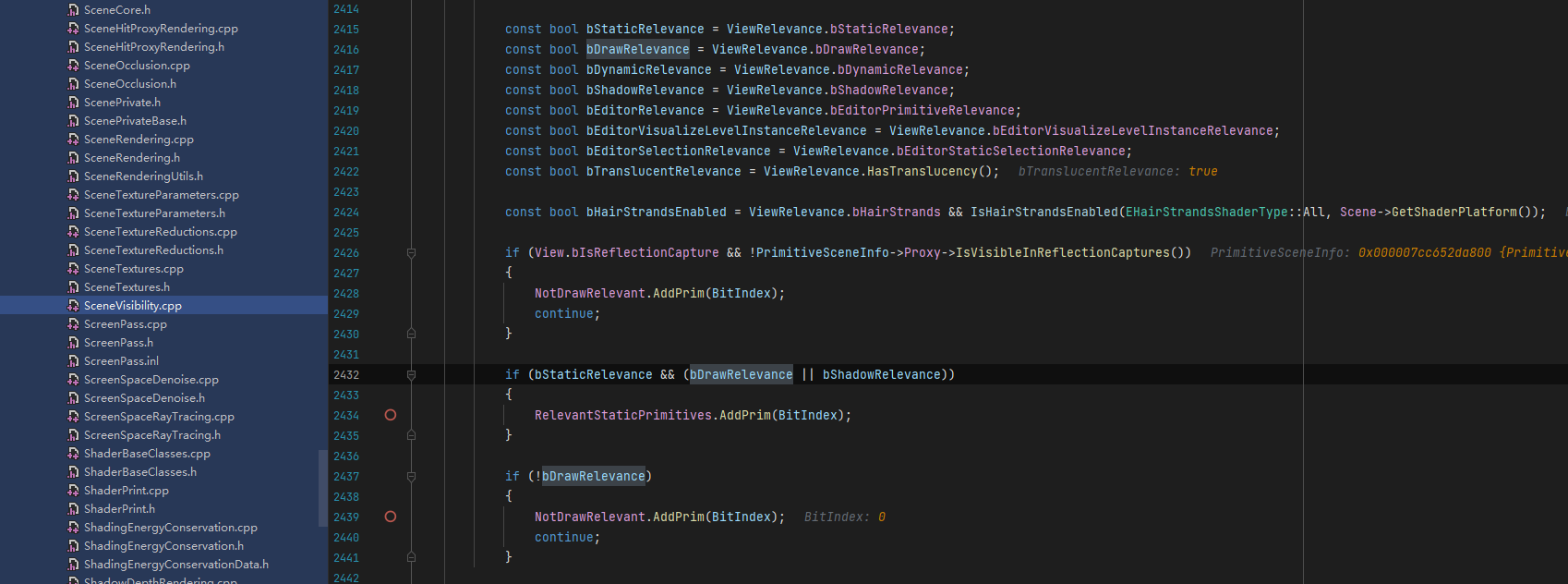Image resolution: width=1568 pixels, height=584 pixels.
Task: Click the inline hint bTranslucentRelevance: true
Action: pos(1118,172)
